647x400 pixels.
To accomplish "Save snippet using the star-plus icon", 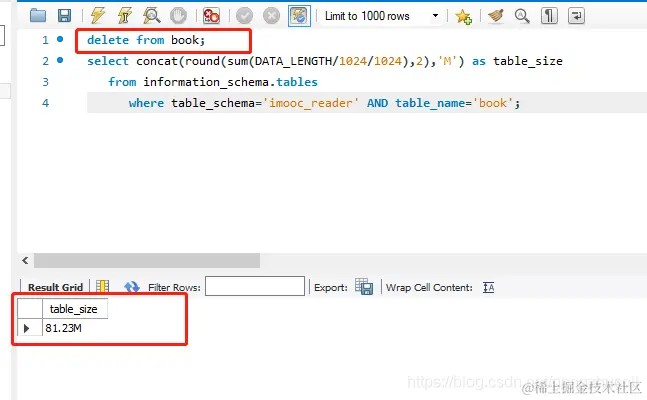I will 463,17.
